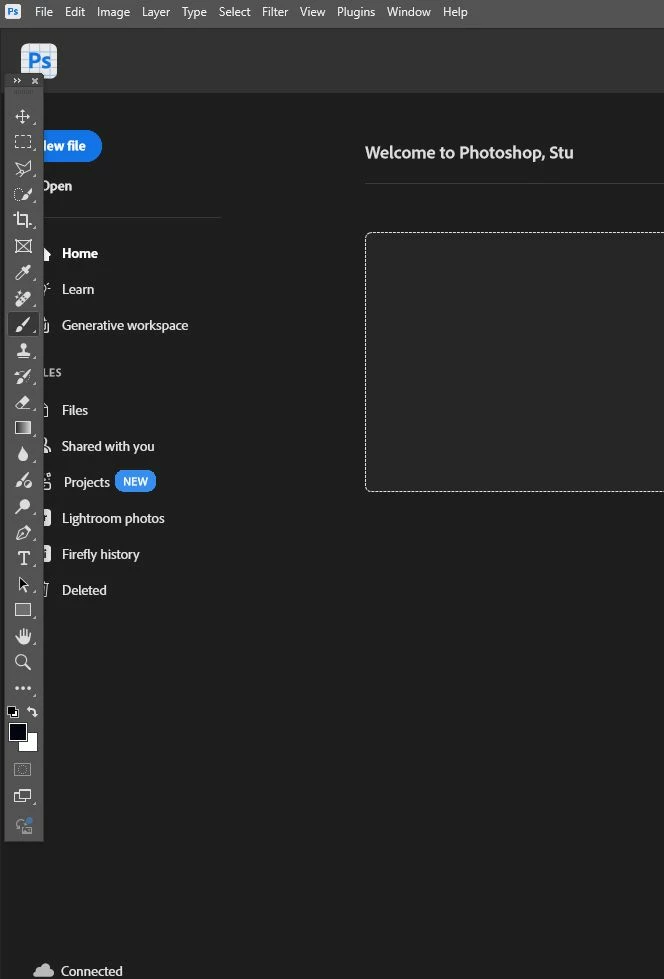The width and height of the screenshot is (664, 979).
Task: Expand toolbar to two columns
Action: click(17, 81)
